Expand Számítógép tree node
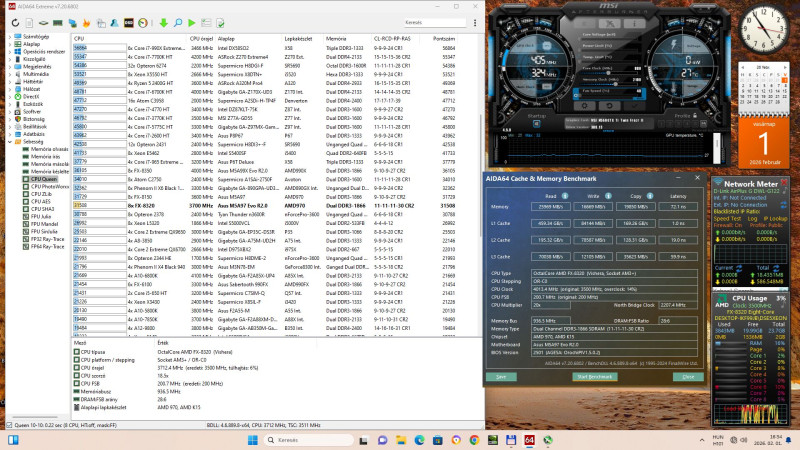This screenshot has width=800, height=450. tap(10, 37)
